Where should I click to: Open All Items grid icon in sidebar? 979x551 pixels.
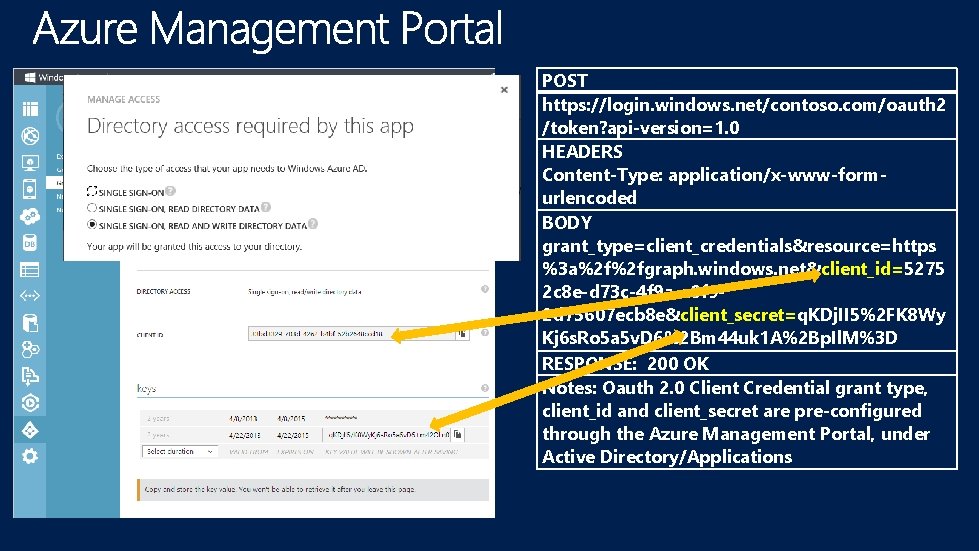[x=30, y=109]
